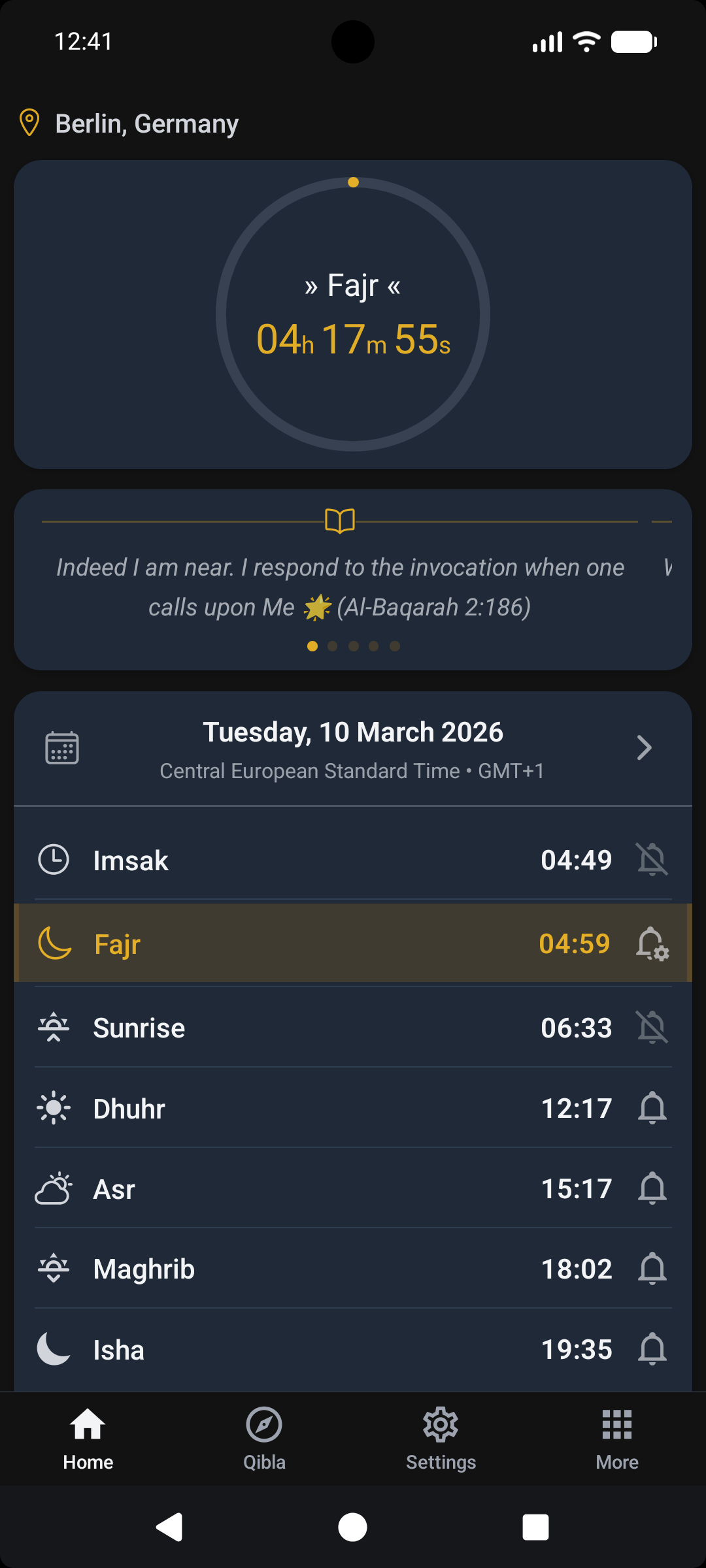
Task: Tap the open book verse icon
Action: point(340,521)
